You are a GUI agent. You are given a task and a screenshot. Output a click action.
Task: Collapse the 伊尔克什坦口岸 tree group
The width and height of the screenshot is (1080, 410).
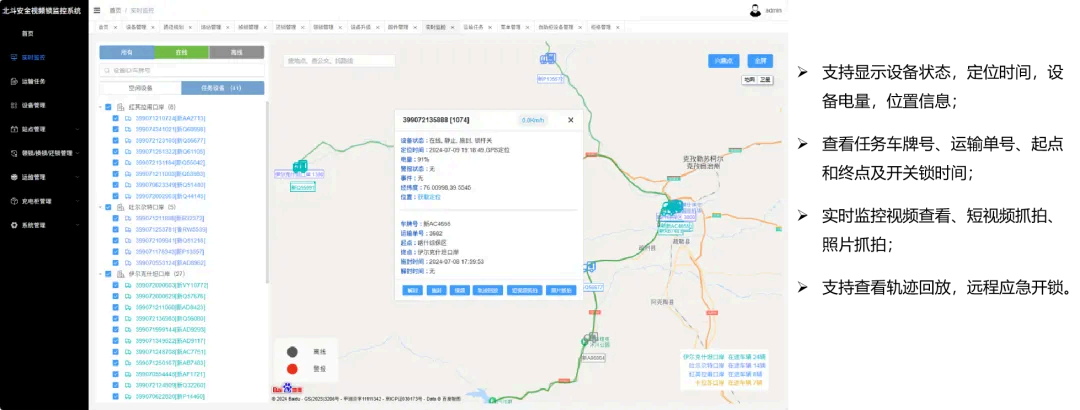click(100, 274)
